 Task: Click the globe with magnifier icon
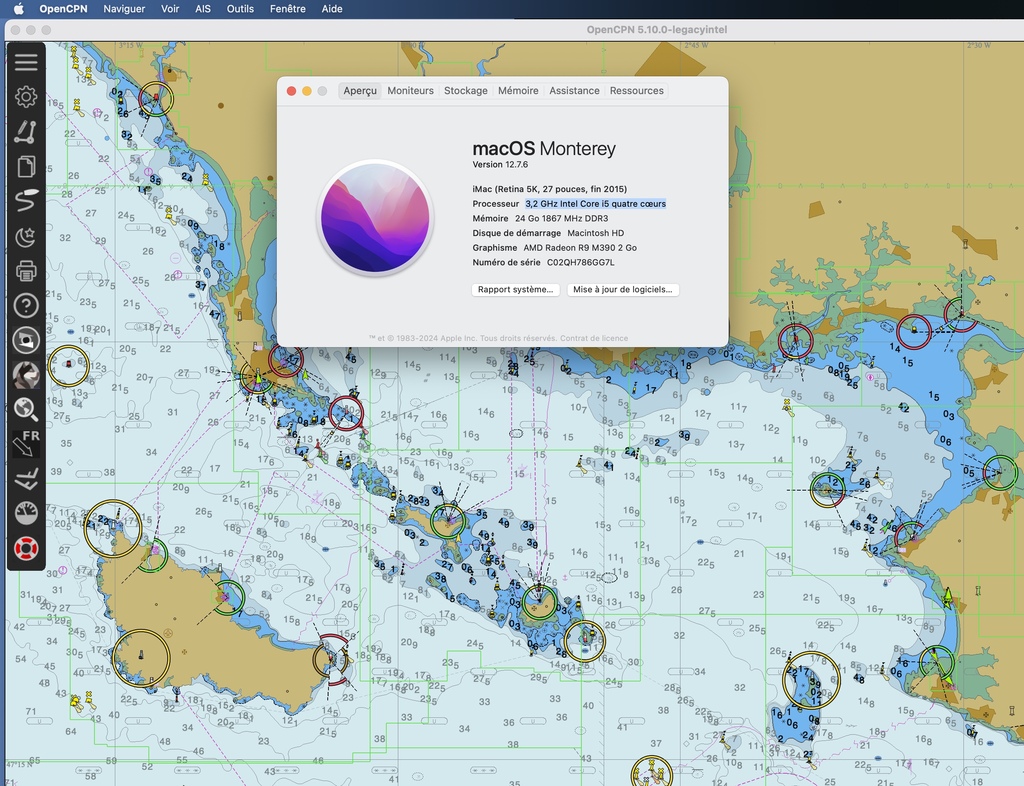pos(26,409)
